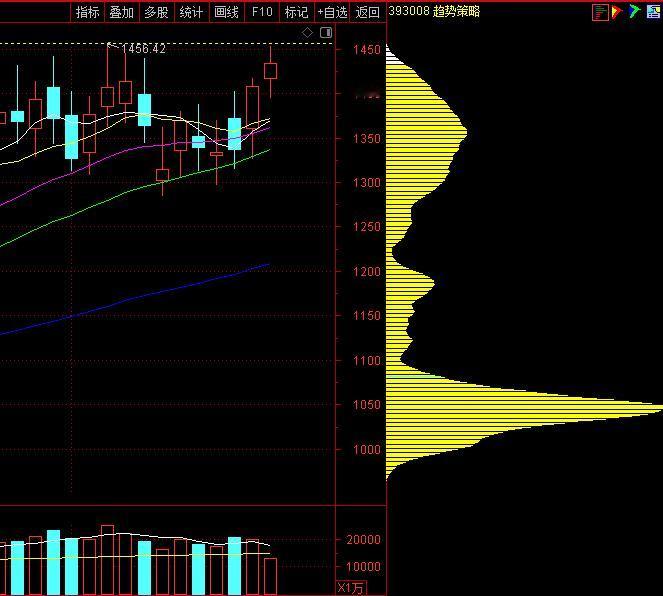The image size is (663, 596).
Task: Select the latest rightmost red candlestick
Action: [x=271, y=71]
